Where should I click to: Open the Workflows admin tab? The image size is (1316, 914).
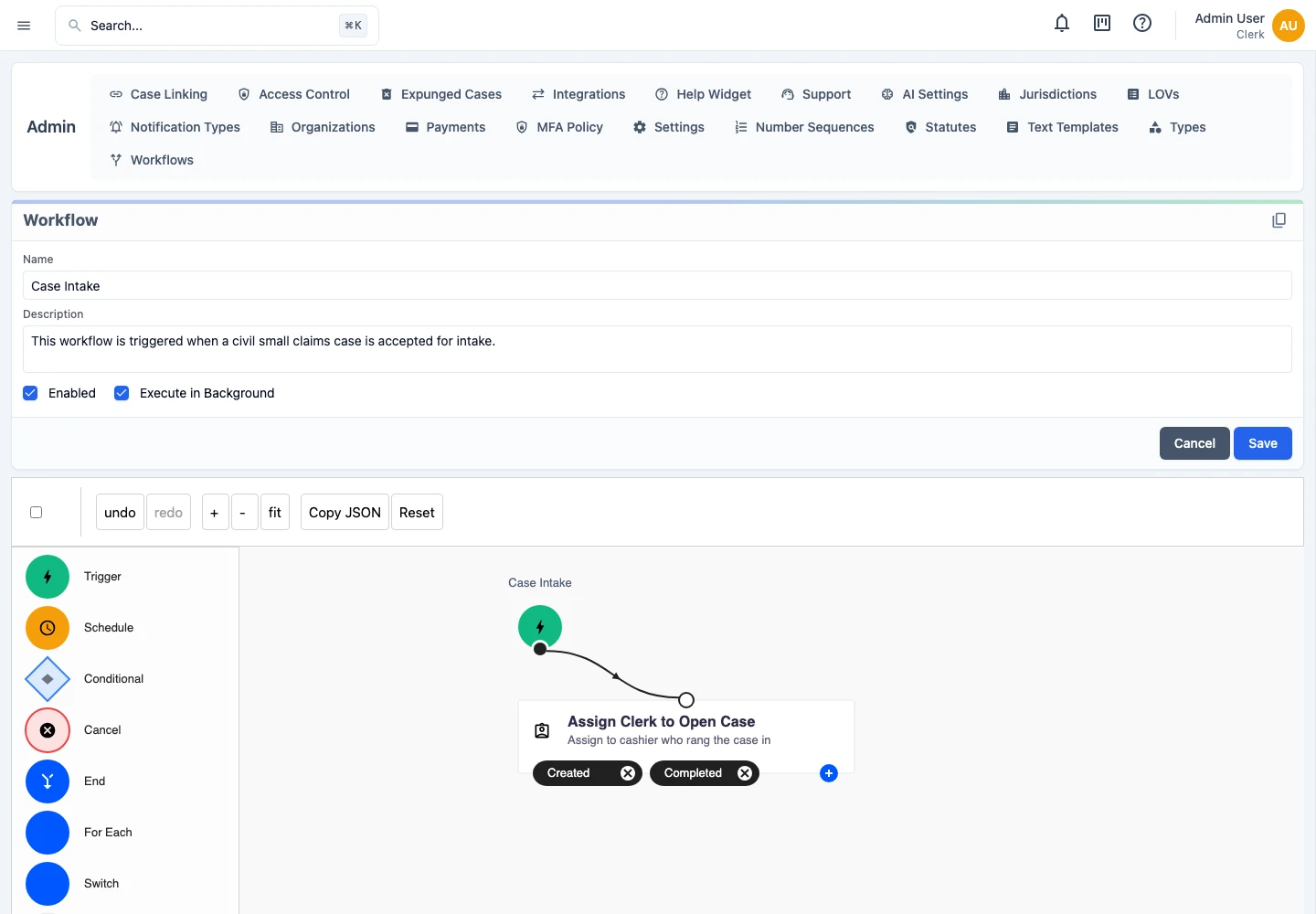click(152, 160)
